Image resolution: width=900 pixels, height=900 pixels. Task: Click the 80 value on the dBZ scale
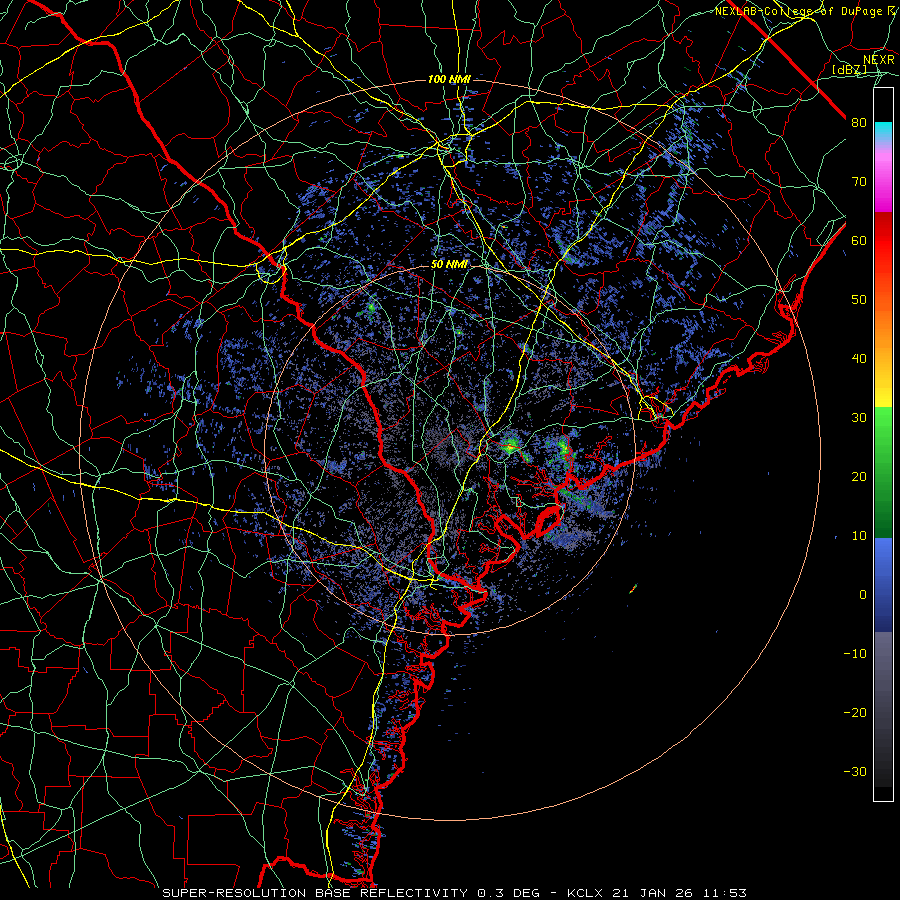859,122
